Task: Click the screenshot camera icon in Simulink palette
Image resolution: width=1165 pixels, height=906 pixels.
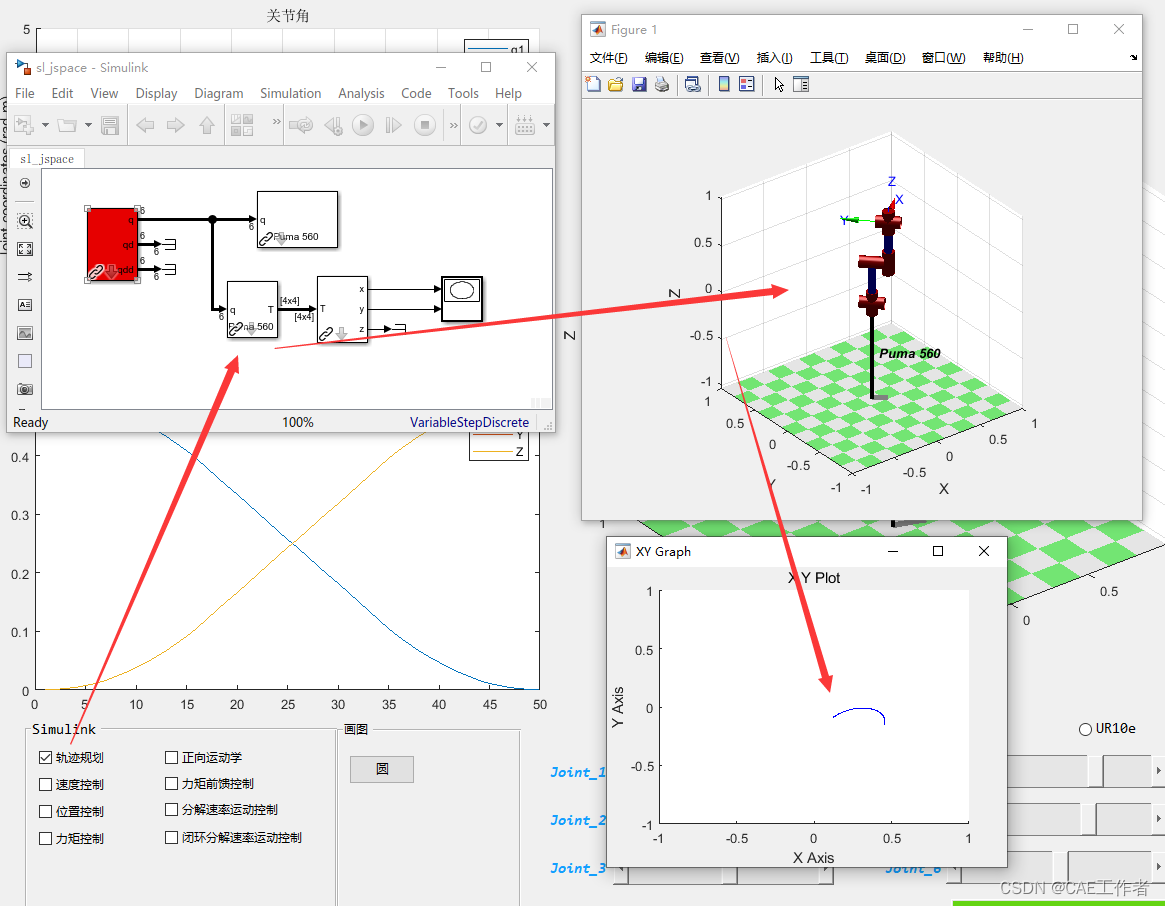Action: click(25, 389)
